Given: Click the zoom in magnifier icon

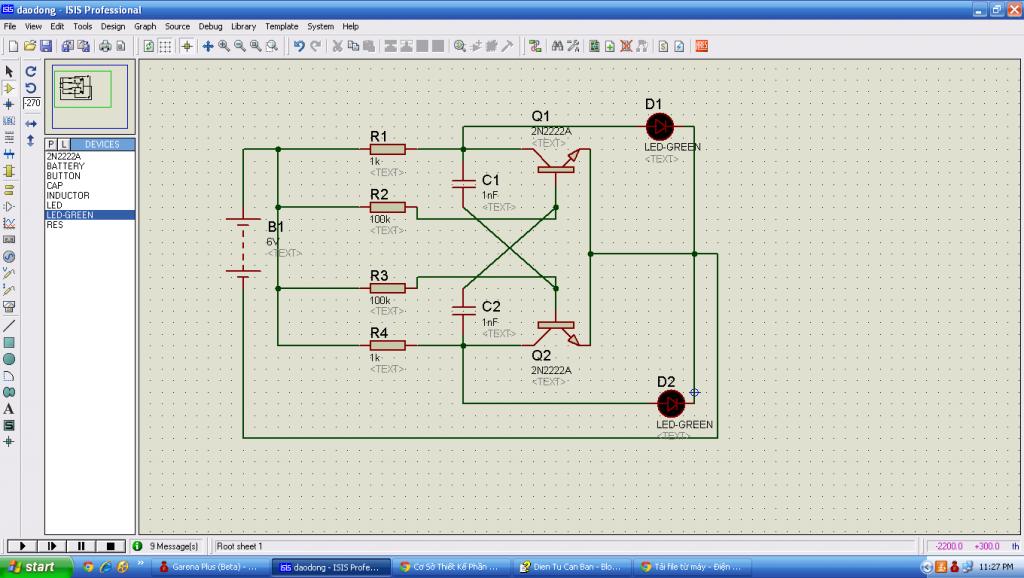Looking at the screenshot, I should pos(224,46).
